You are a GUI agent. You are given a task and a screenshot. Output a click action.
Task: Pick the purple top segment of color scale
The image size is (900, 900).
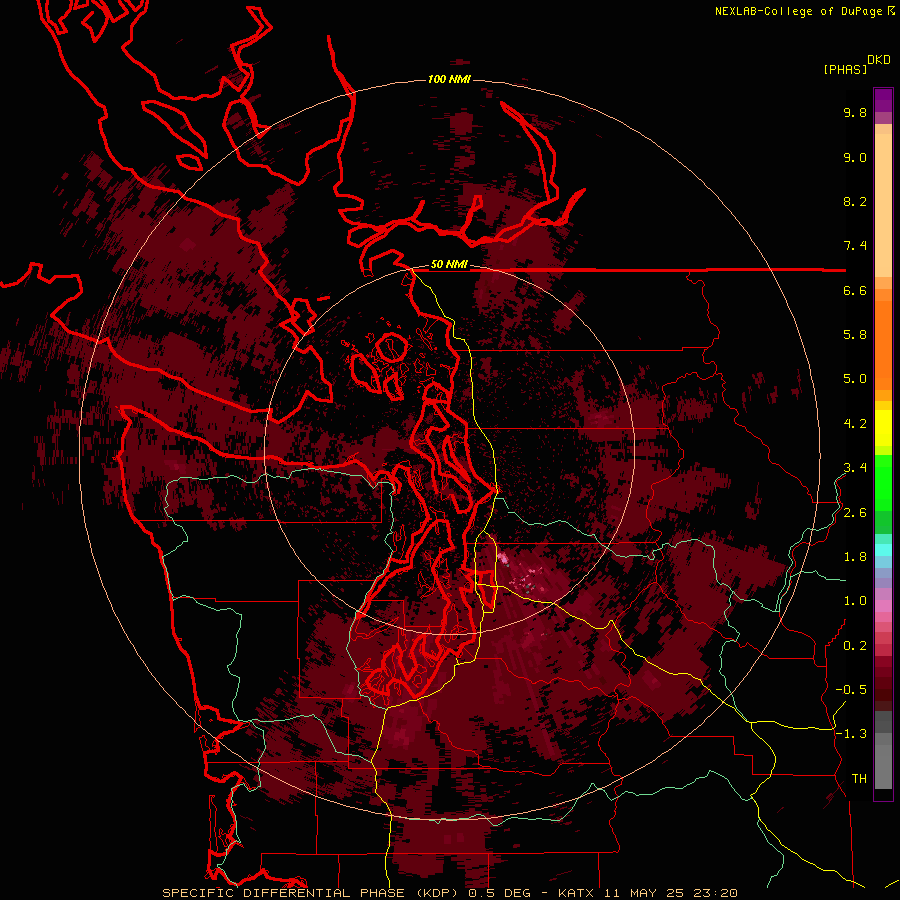pos(883,101)
